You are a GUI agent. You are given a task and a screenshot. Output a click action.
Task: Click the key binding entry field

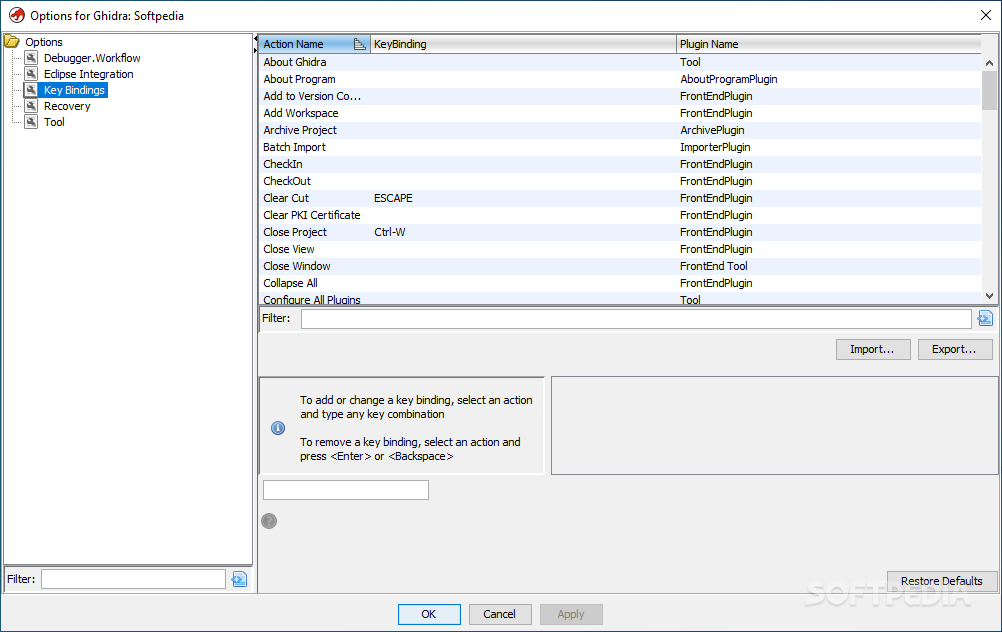tap(346, 490)
